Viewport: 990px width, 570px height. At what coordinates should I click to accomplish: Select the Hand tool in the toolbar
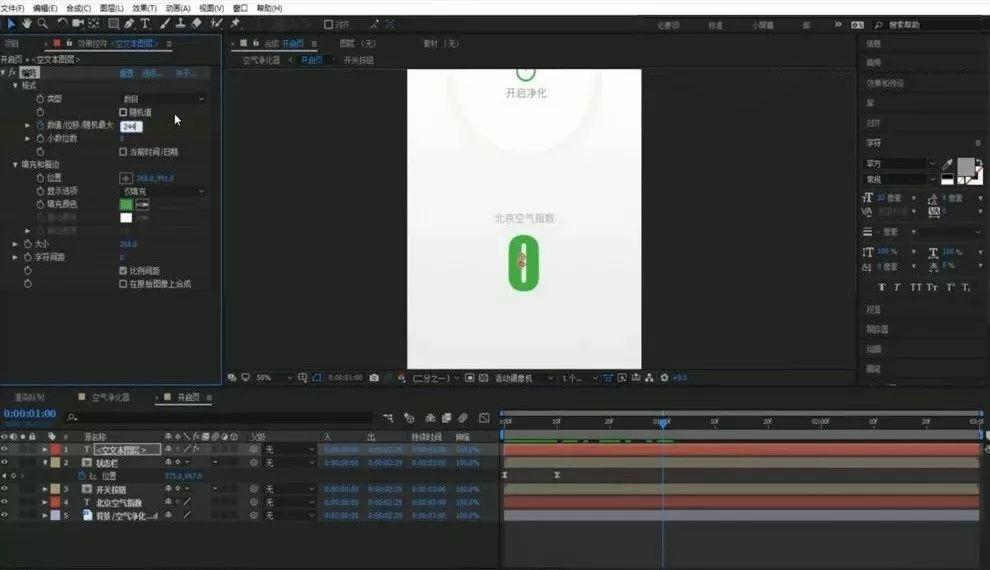click(x=27, y=23)
